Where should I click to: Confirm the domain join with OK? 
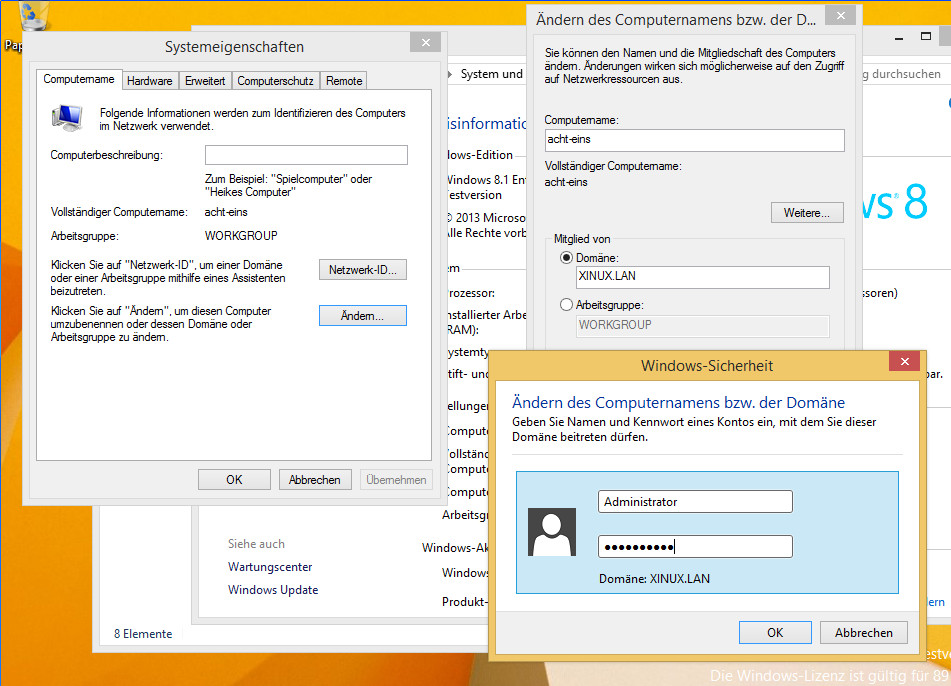pyautogui.click(x=775, y=632)
